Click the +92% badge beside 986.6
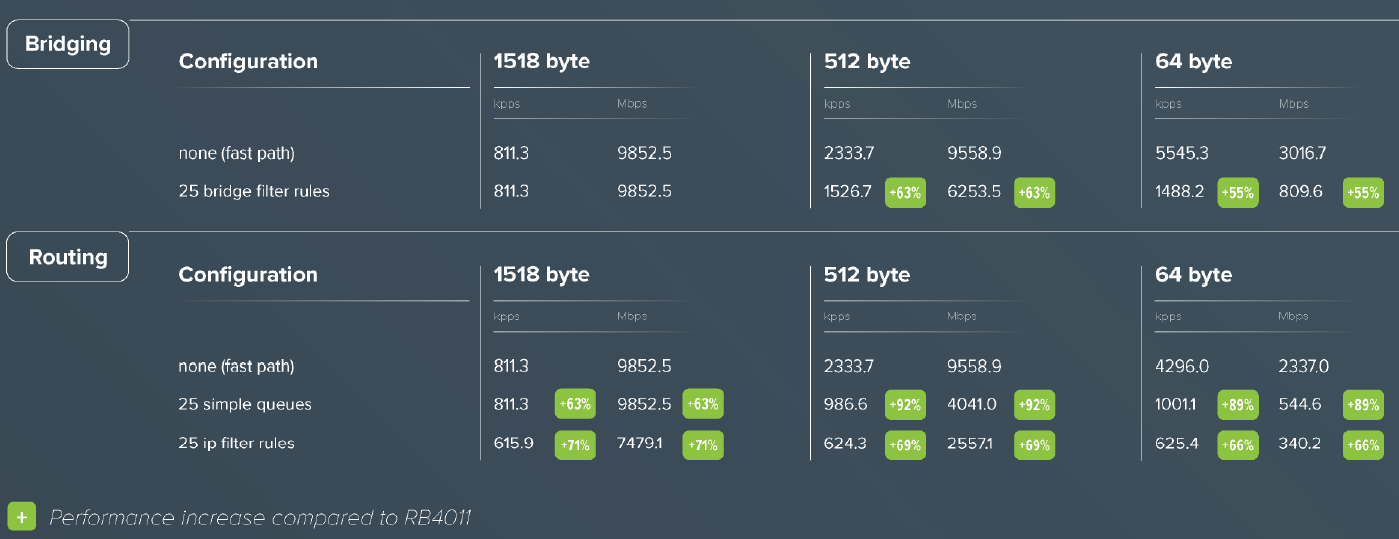This screenshot has height=539, width=1399. tap(905, 405)
